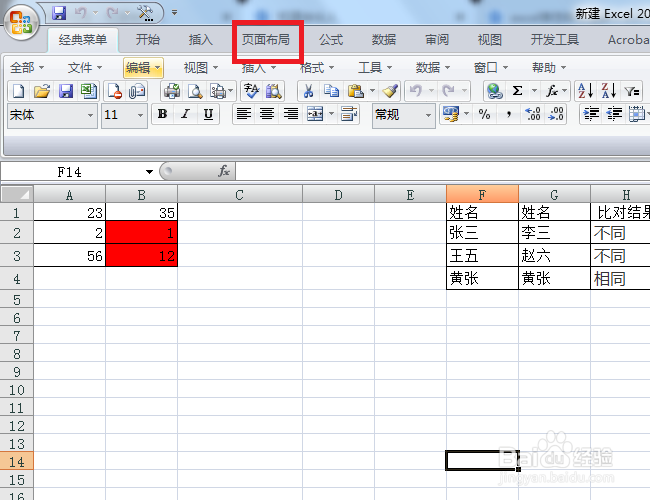The image size is (650, 500).
Task: Customize Quick Access Toolbar dropdown
Action: 175,13
